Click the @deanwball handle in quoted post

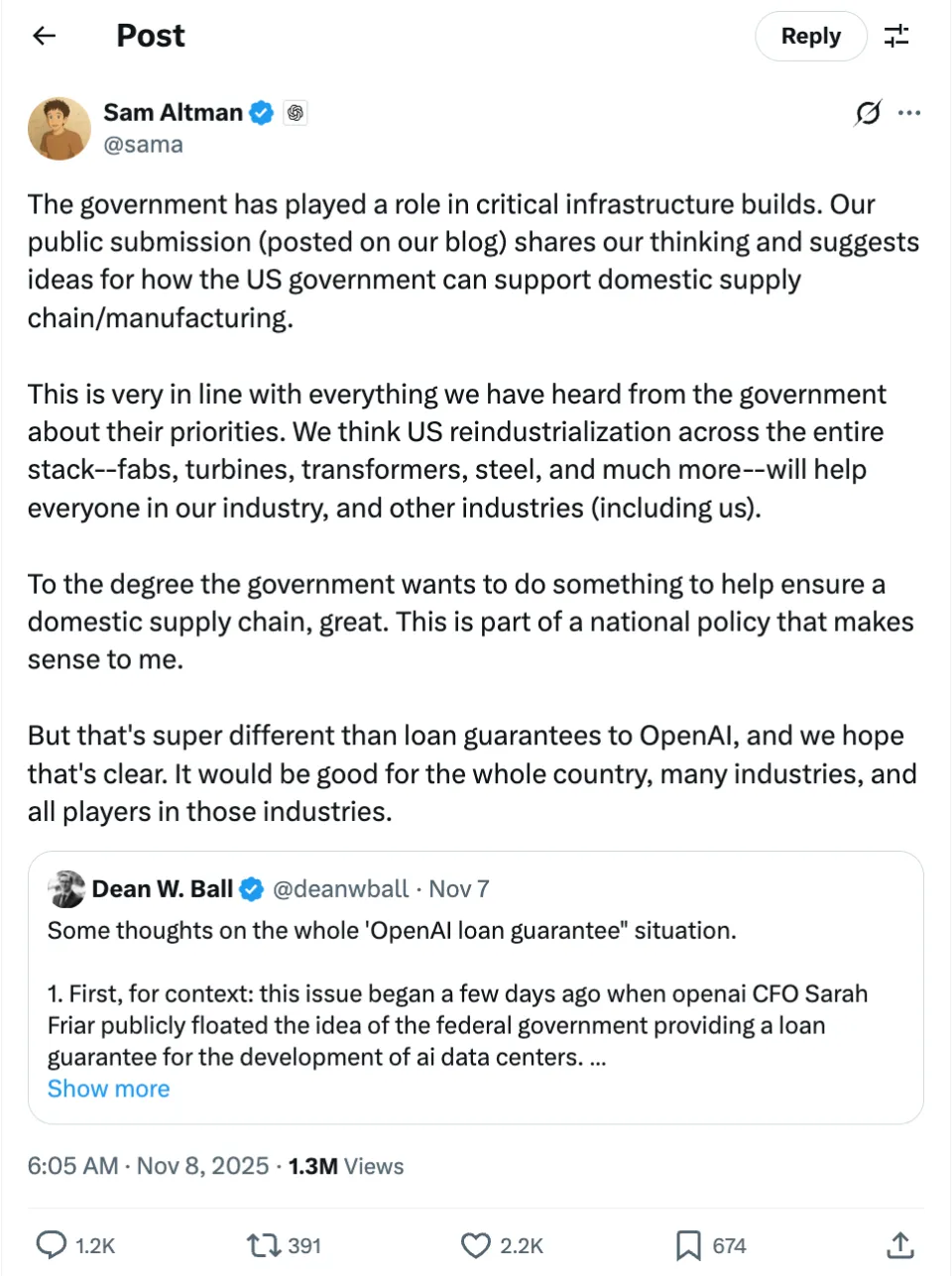[x=340, y=889]
